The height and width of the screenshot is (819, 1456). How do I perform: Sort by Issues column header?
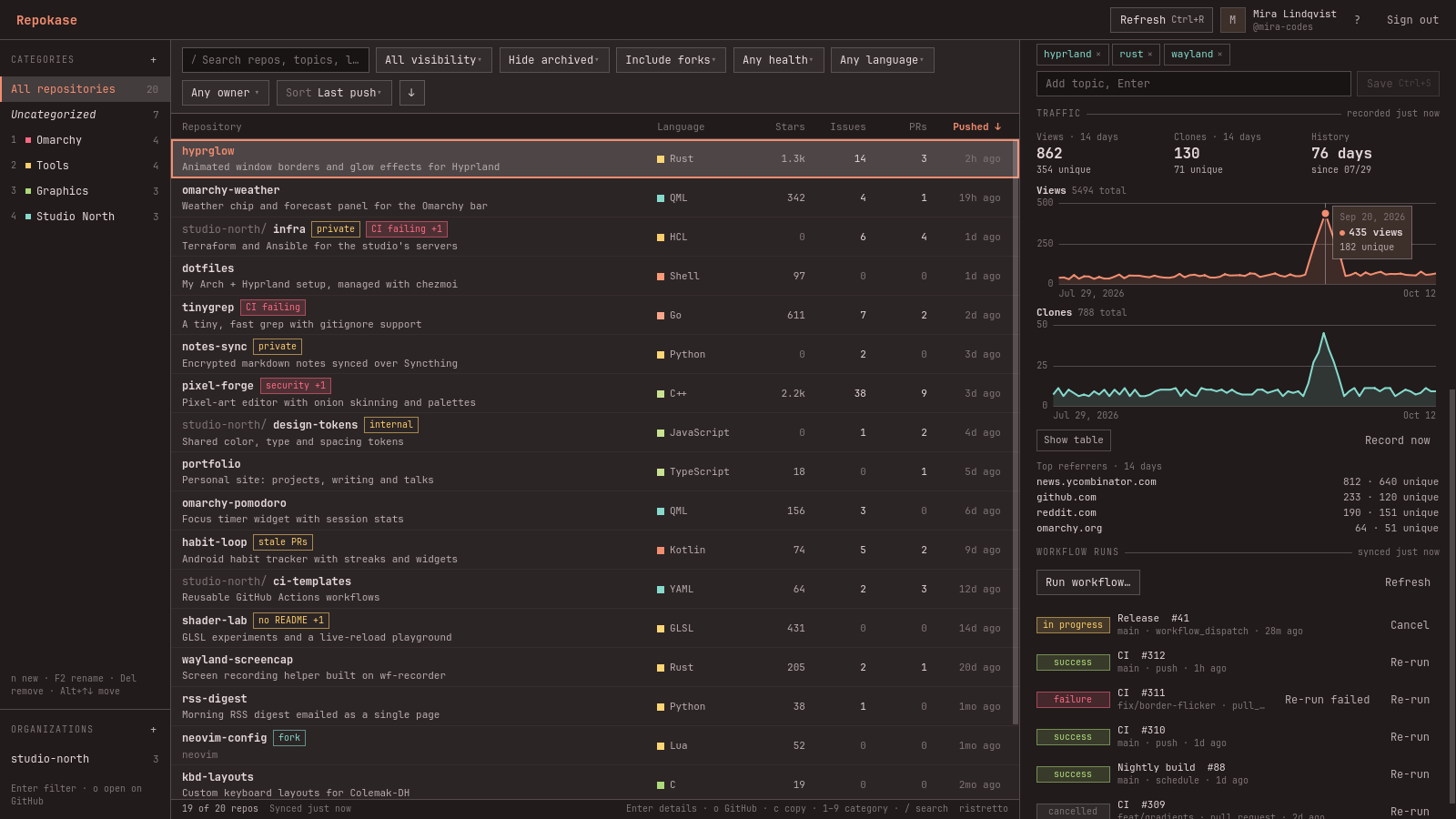tap(848, 127)
